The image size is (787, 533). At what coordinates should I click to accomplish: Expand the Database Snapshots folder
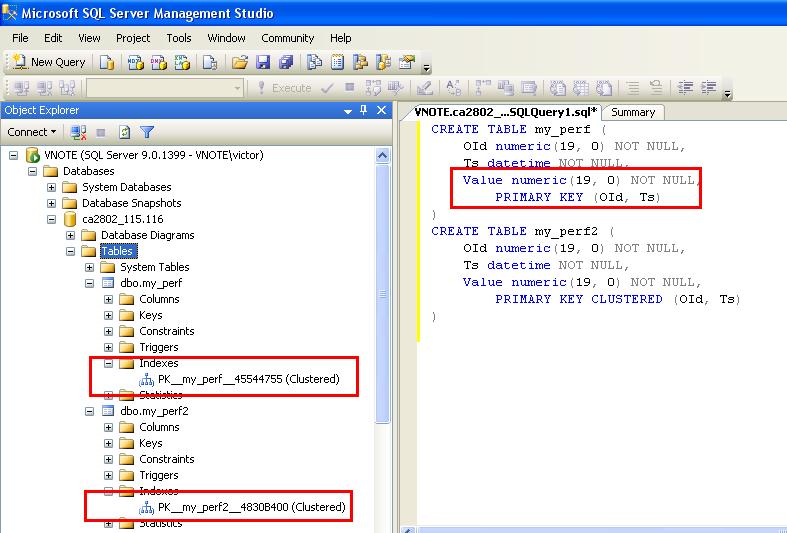[51, 203]
